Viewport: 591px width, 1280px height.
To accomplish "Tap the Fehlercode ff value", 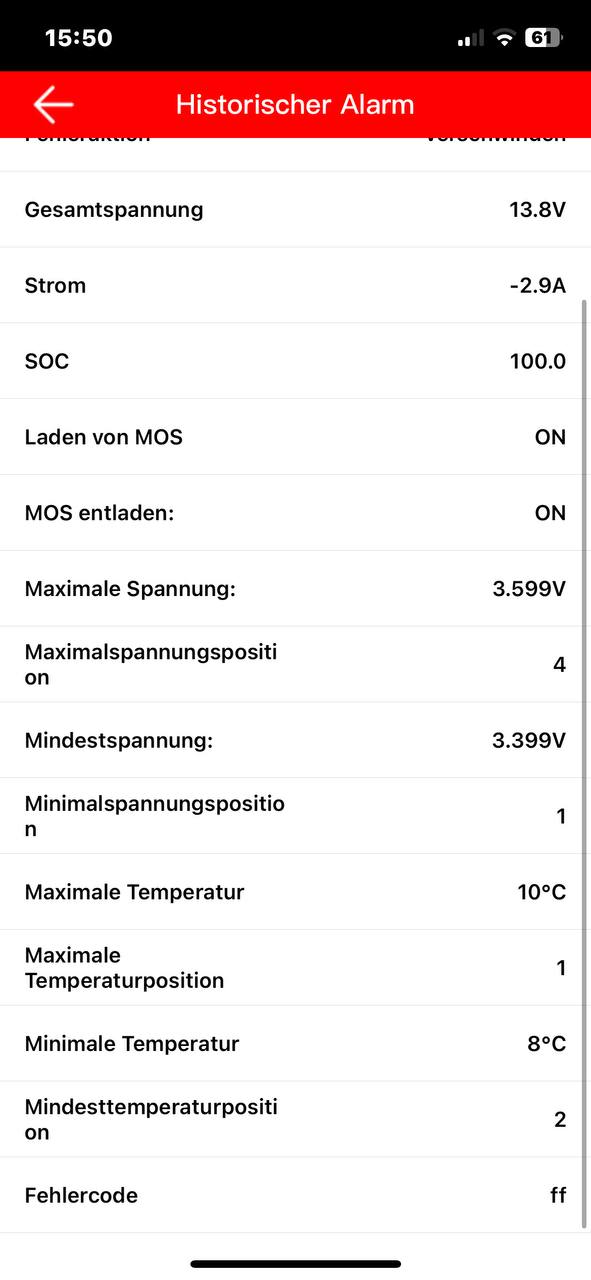I will pos(558,1196).
